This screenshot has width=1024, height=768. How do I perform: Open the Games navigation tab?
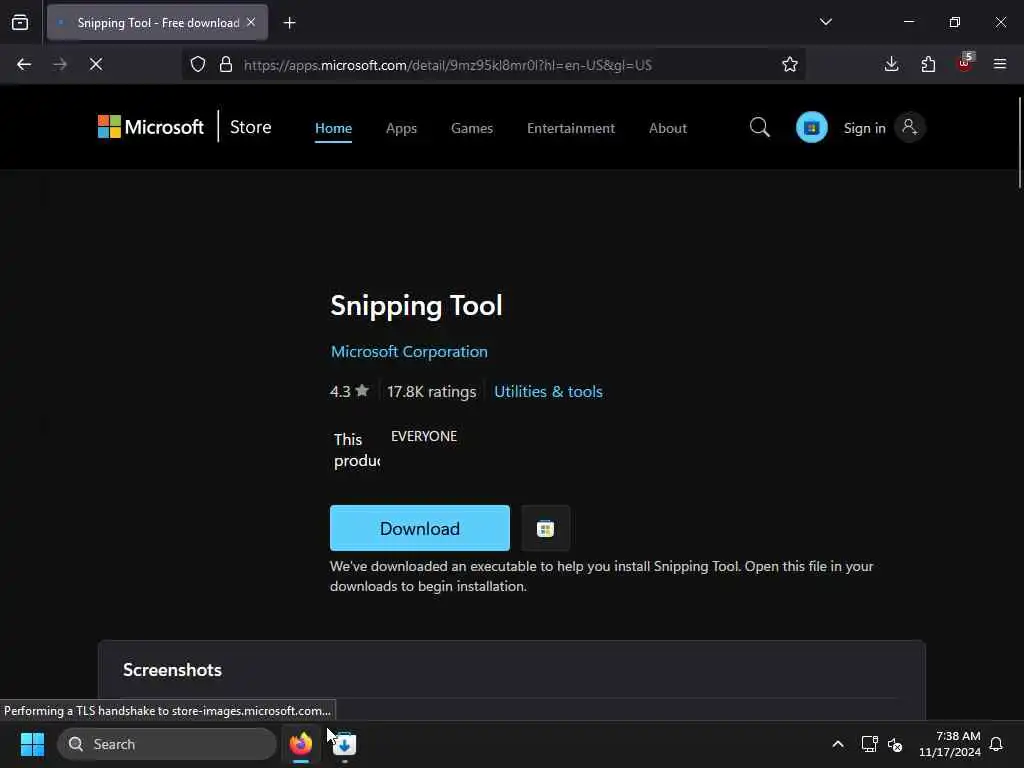(472, 128)
